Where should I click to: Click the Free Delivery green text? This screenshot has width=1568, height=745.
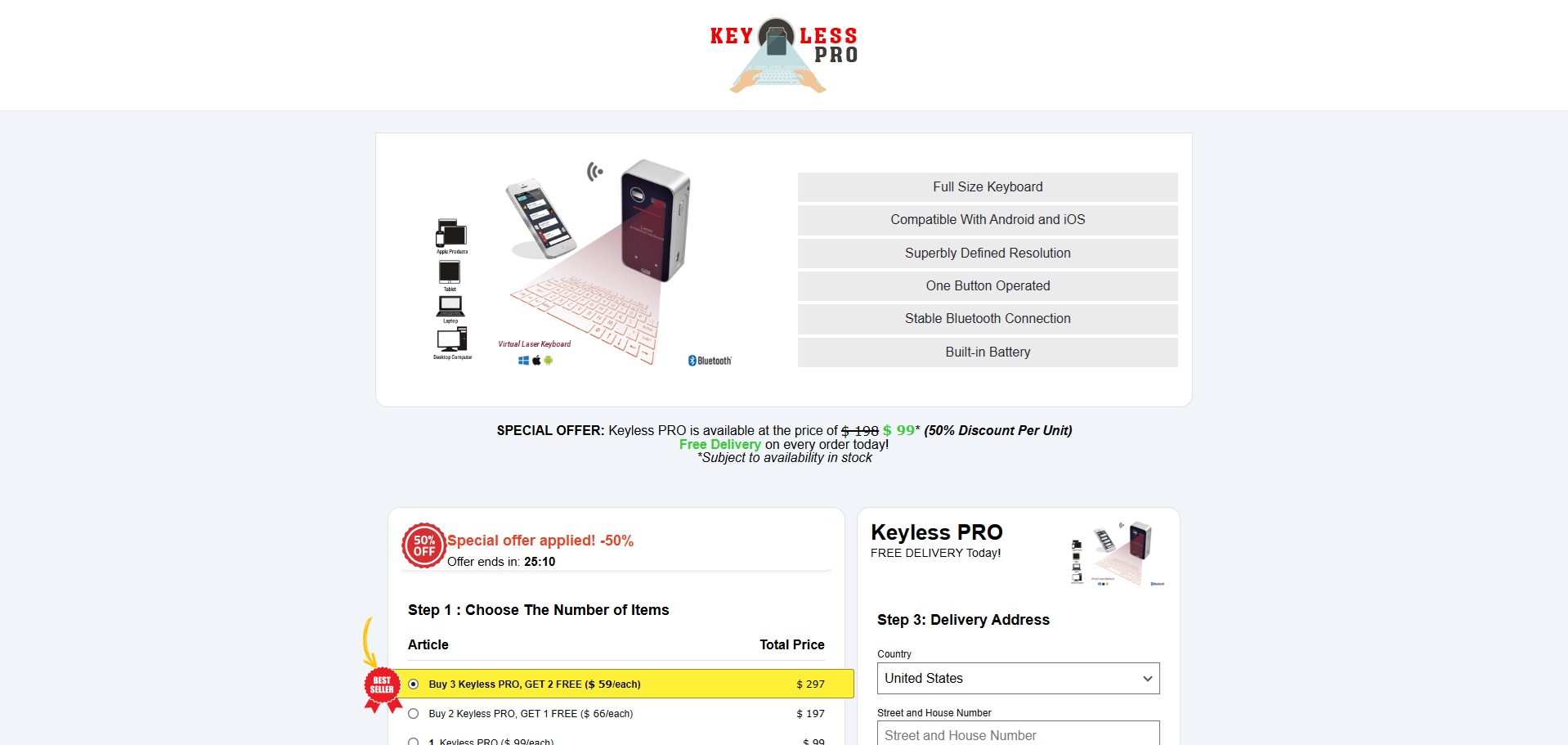point(719,444)
